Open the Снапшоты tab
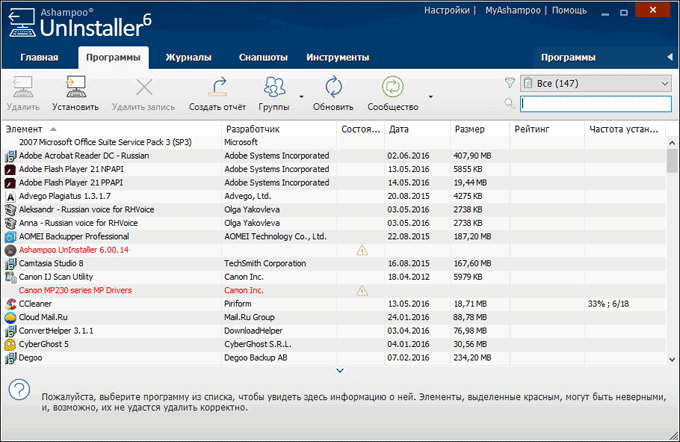This screenshot has height=442, width=680. (x=263, y=58)
